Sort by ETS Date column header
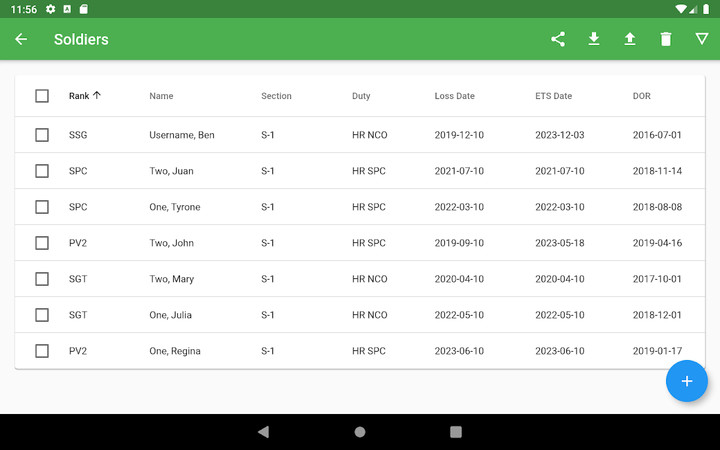Screen dimensions: 720x450 tap(553, 96)
